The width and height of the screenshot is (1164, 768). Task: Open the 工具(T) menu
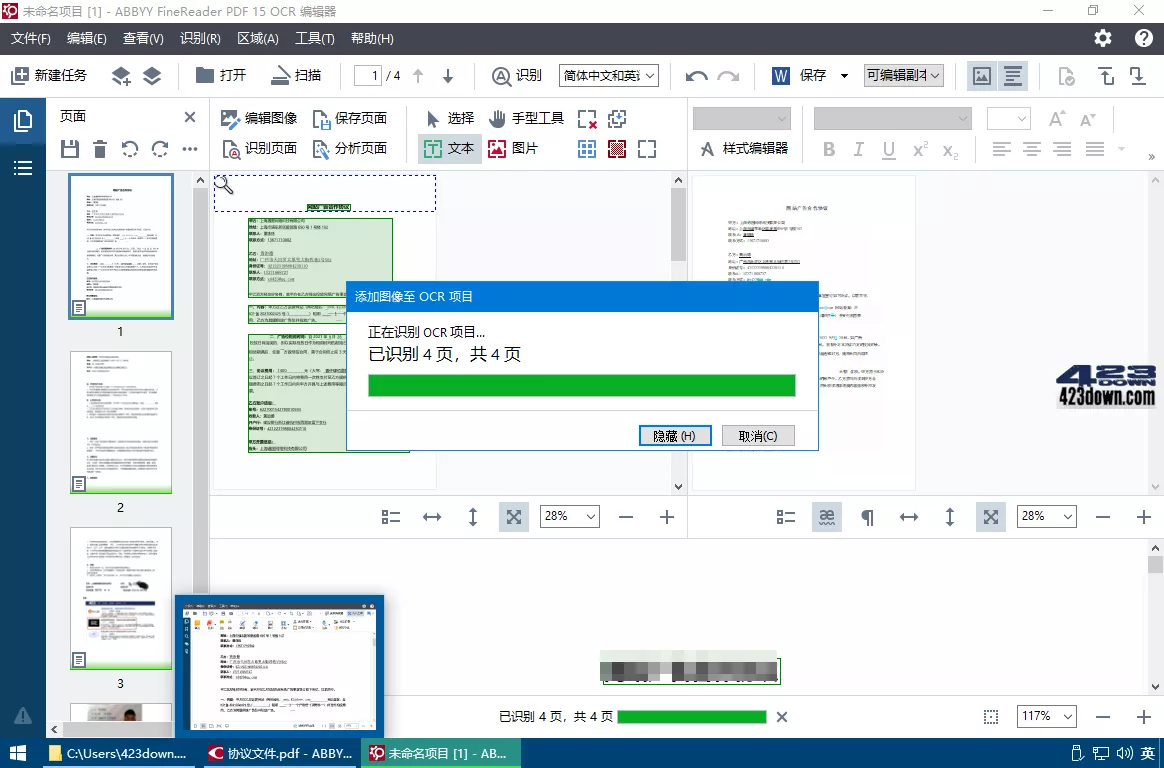pyautogui.click(x=314, y=38)
